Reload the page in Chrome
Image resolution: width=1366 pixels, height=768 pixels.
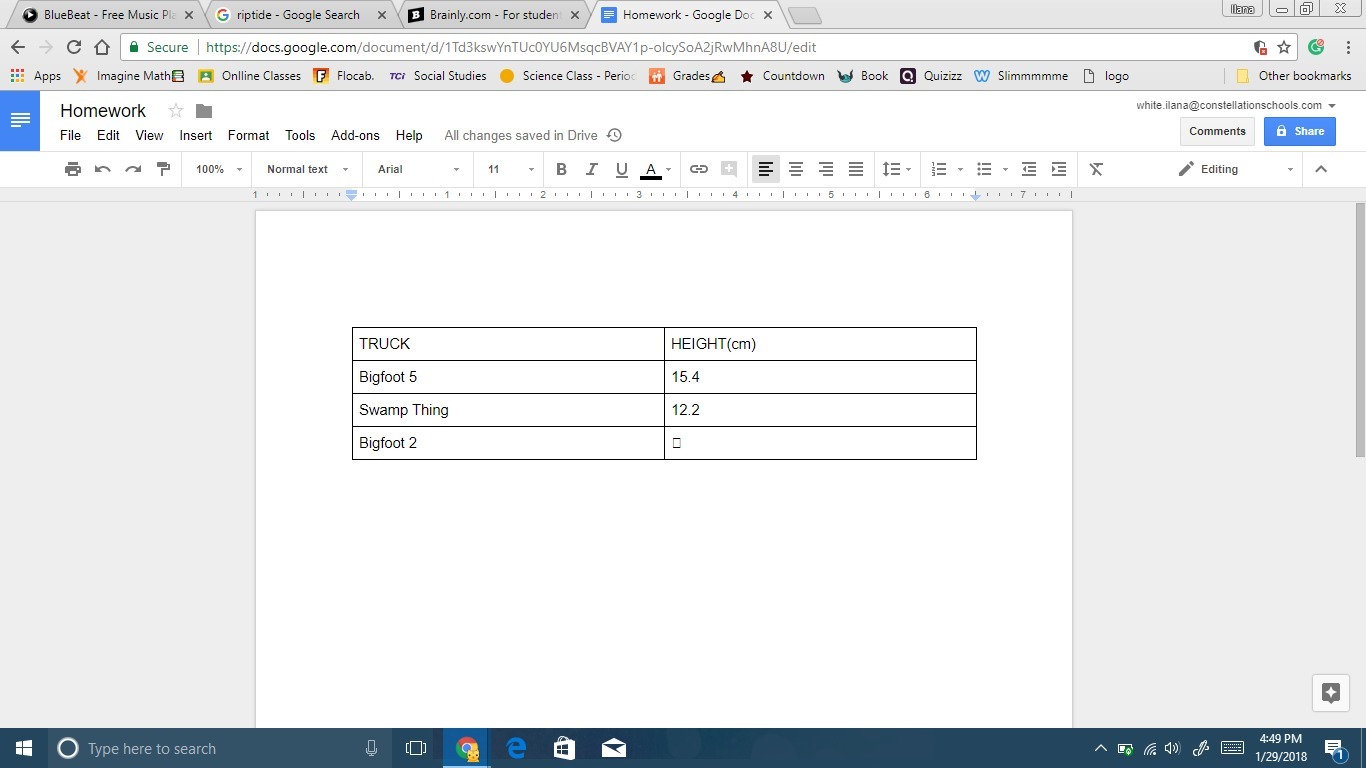pyautogui.click(x=73, y=47)
